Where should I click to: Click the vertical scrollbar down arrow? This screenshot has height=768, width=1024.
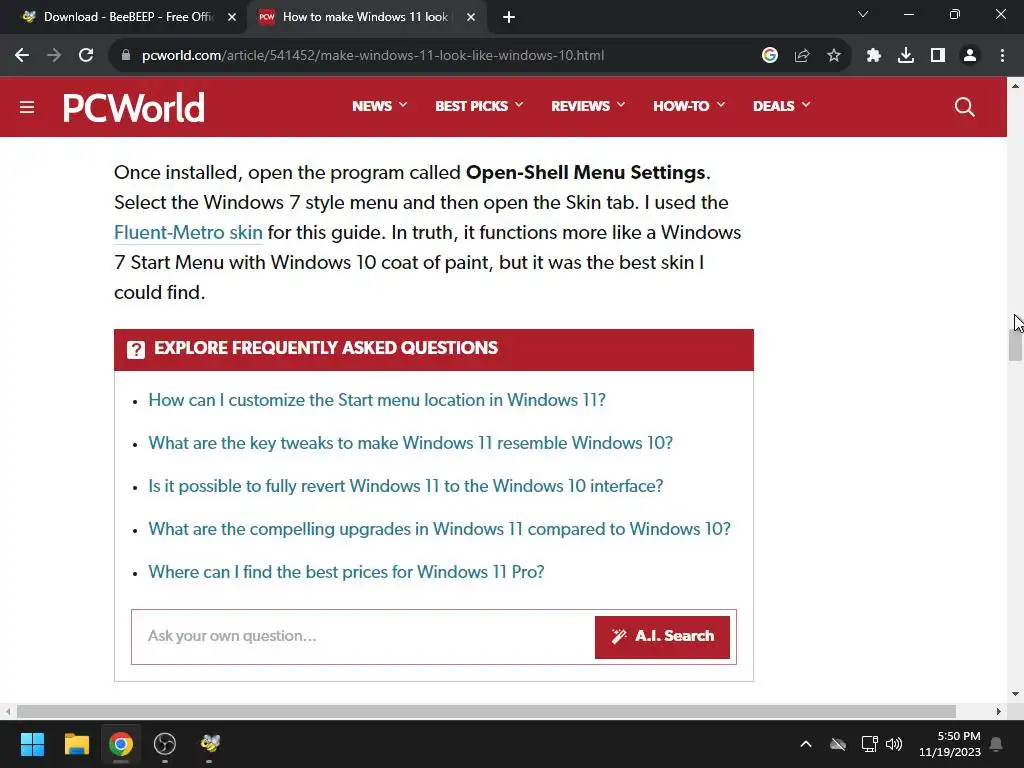pos(1015,694)
